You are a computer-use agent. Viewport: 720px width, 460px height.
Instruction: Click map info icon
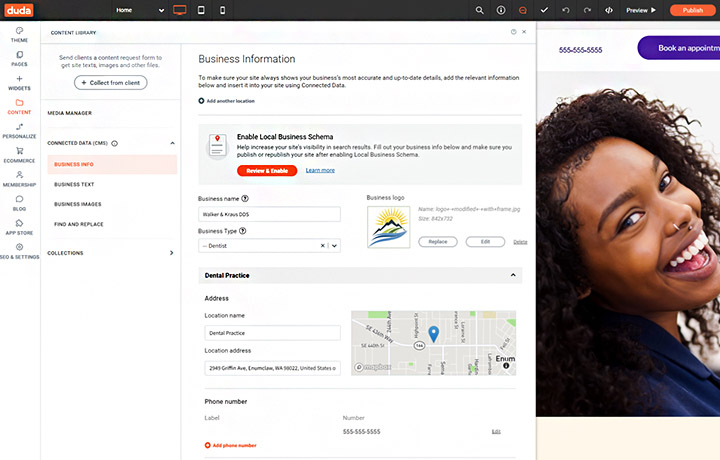click(x=506, y=366)
